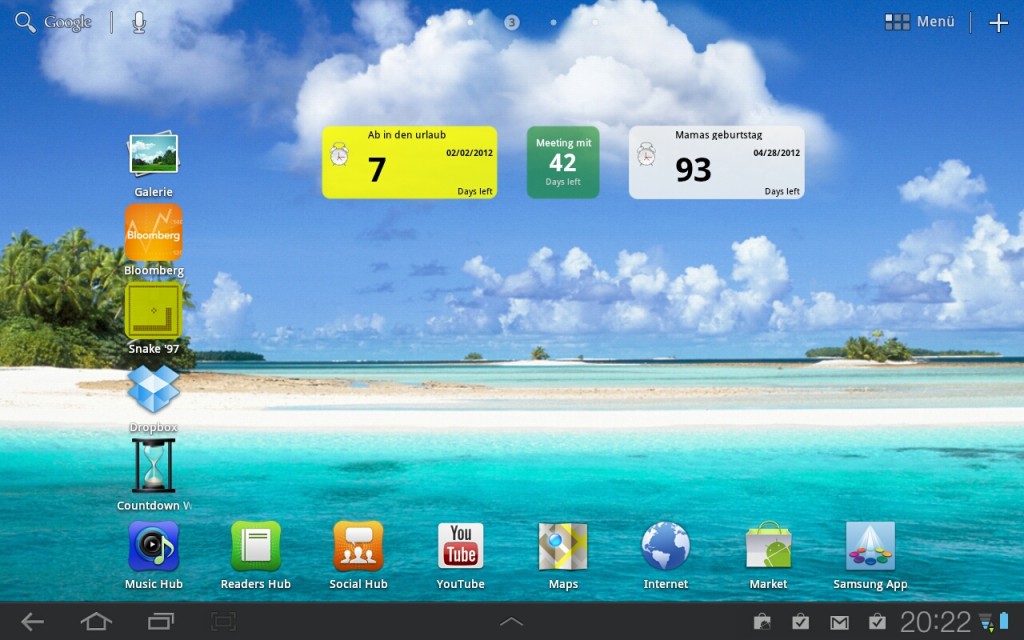
Task: Tap the plus to add widgets
Action: click(998, 23)
